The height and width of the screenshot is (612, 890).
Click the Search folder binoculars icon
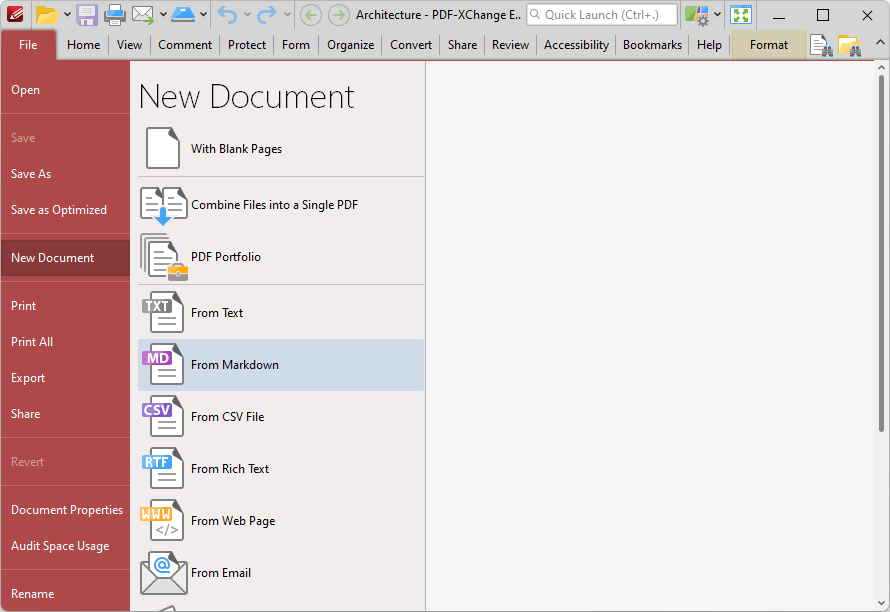coord(850,45)
